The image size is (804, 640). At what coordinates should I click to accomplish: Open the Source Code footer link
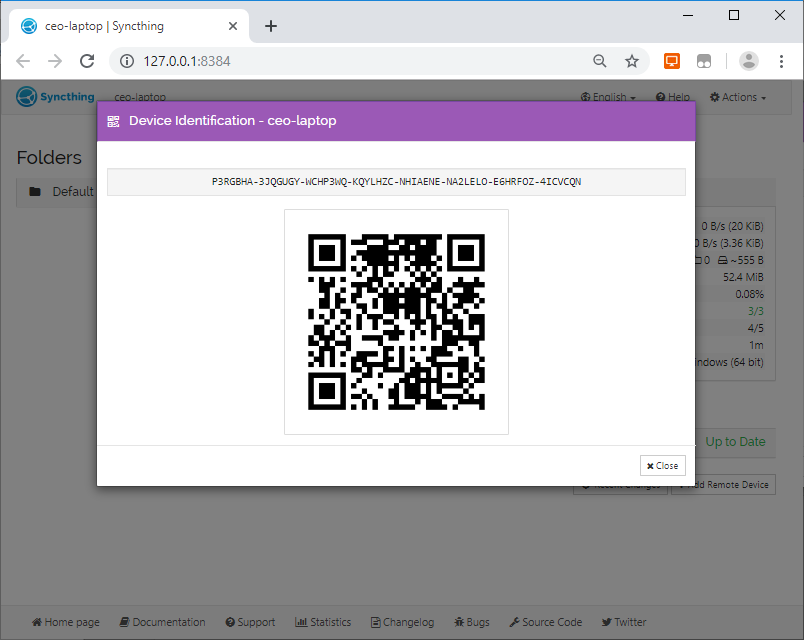coord(546,622)
